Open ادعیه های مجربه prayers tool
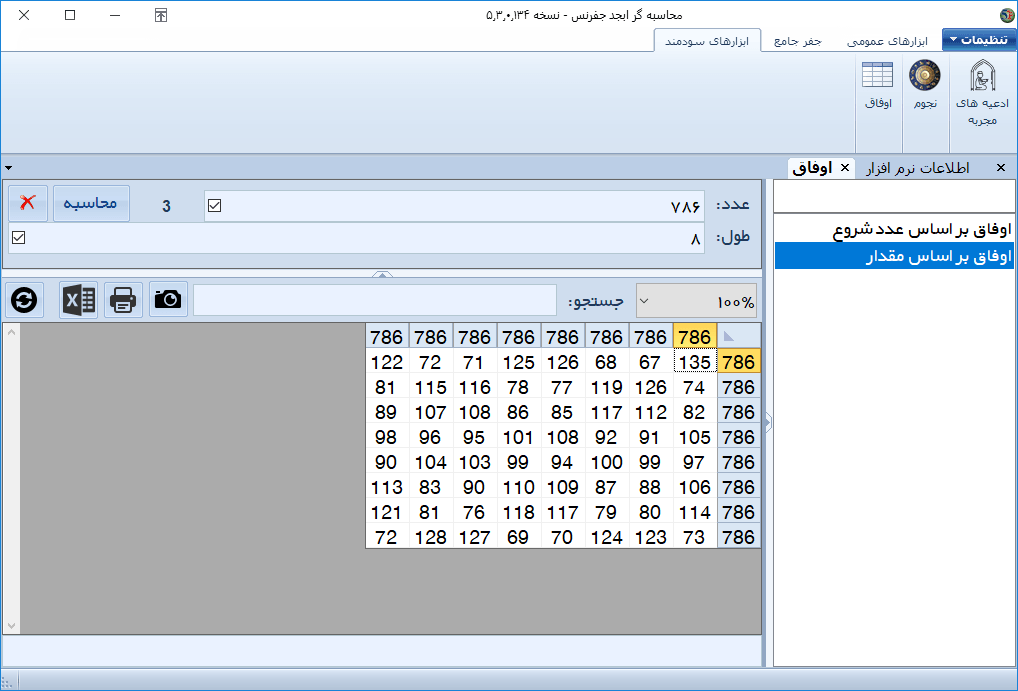Viewport: 1018px width, 691px height. click(x=982, y=92)
